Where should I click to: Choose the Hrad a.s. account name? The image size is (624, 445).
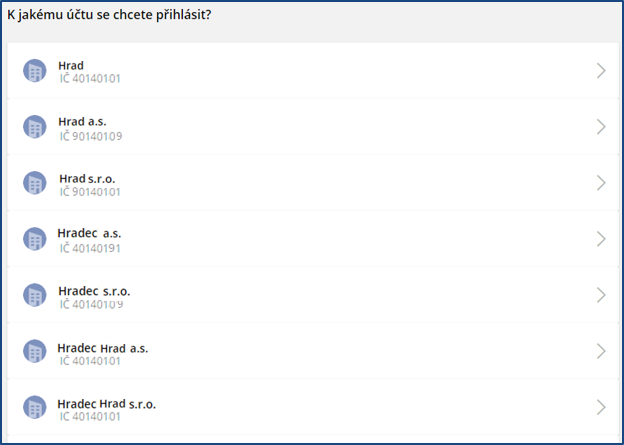[82, 121]
